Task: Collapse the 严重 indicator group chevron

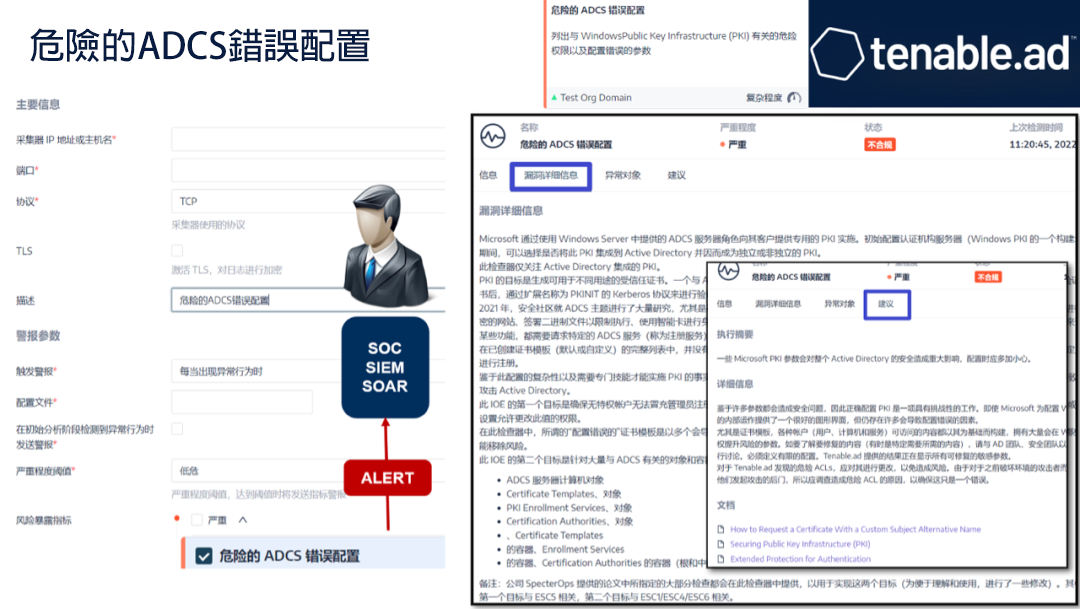Action: (242, 520)
